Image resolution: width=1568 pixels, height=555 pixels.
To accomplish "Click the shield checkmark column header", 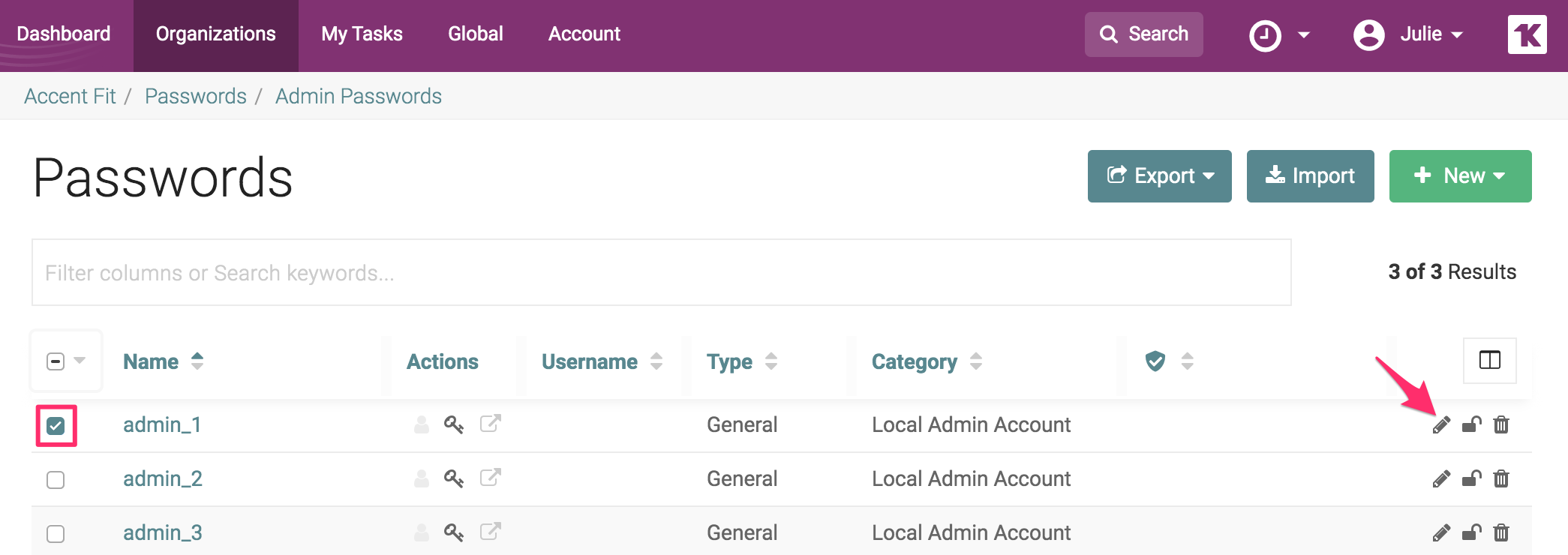I will (1155, 361).
